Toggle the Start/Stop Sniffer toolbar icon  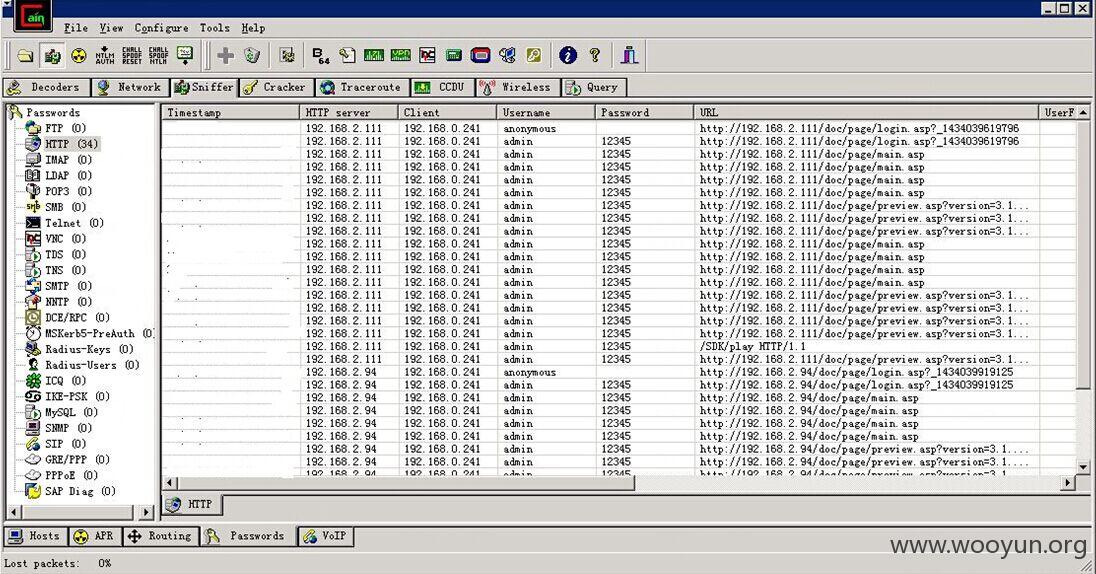(52, 55)
